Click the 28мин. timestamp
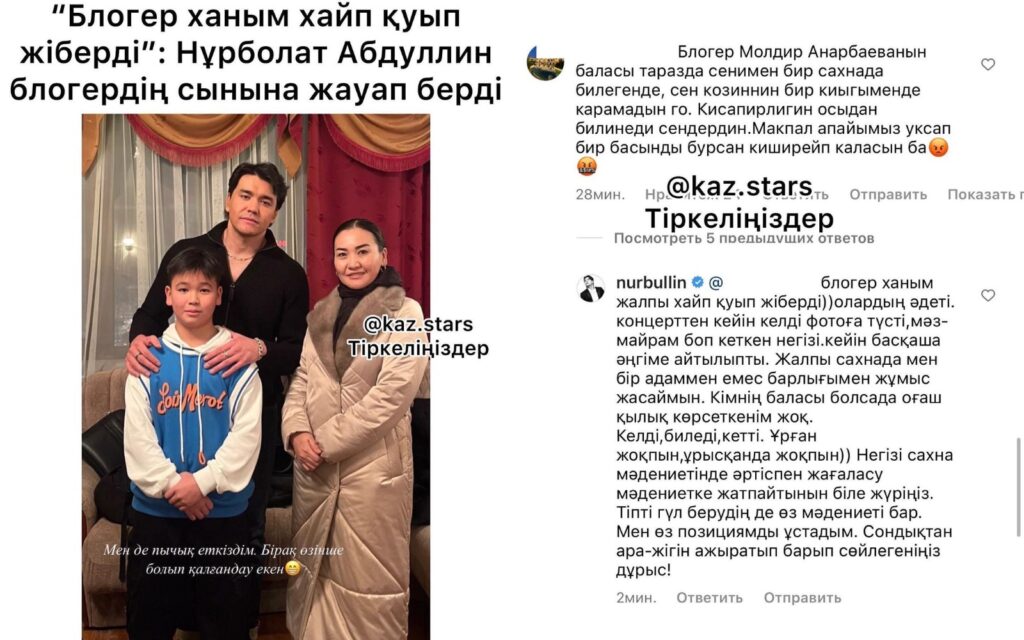 [600, 194]
